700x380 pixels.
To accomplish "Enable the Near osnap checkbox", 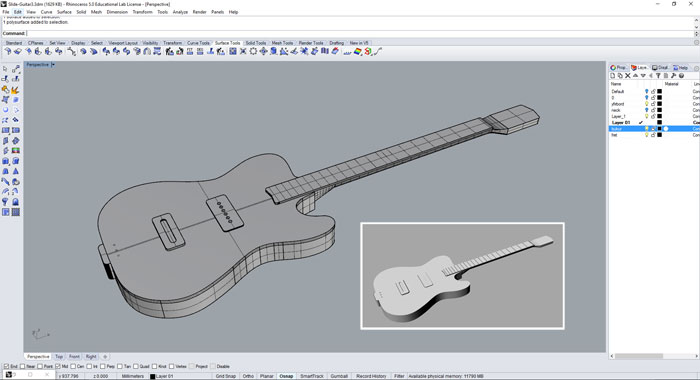I will tap(23, 367).
